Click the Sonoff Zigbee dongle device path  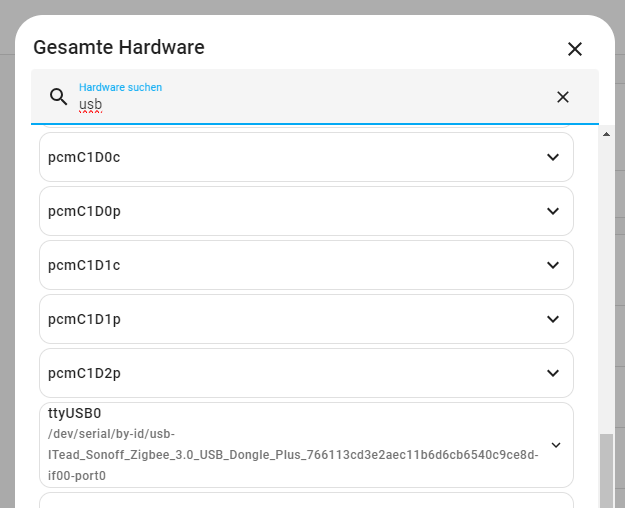point(293,455)
